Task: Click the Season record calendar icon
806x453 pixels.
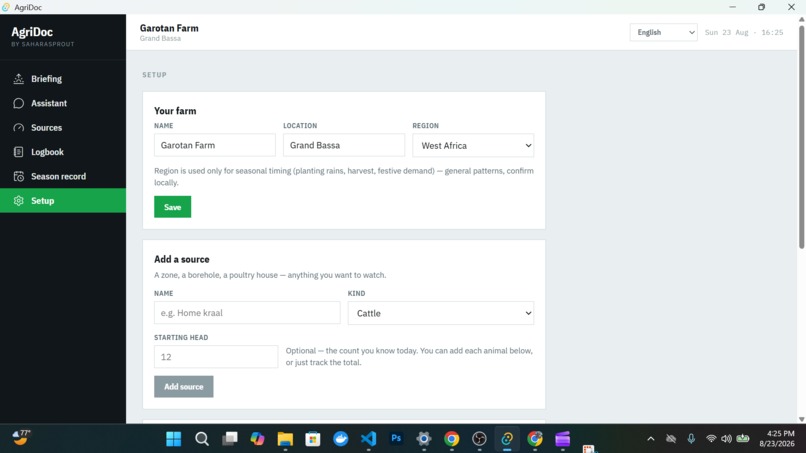Action: point(19,176)
